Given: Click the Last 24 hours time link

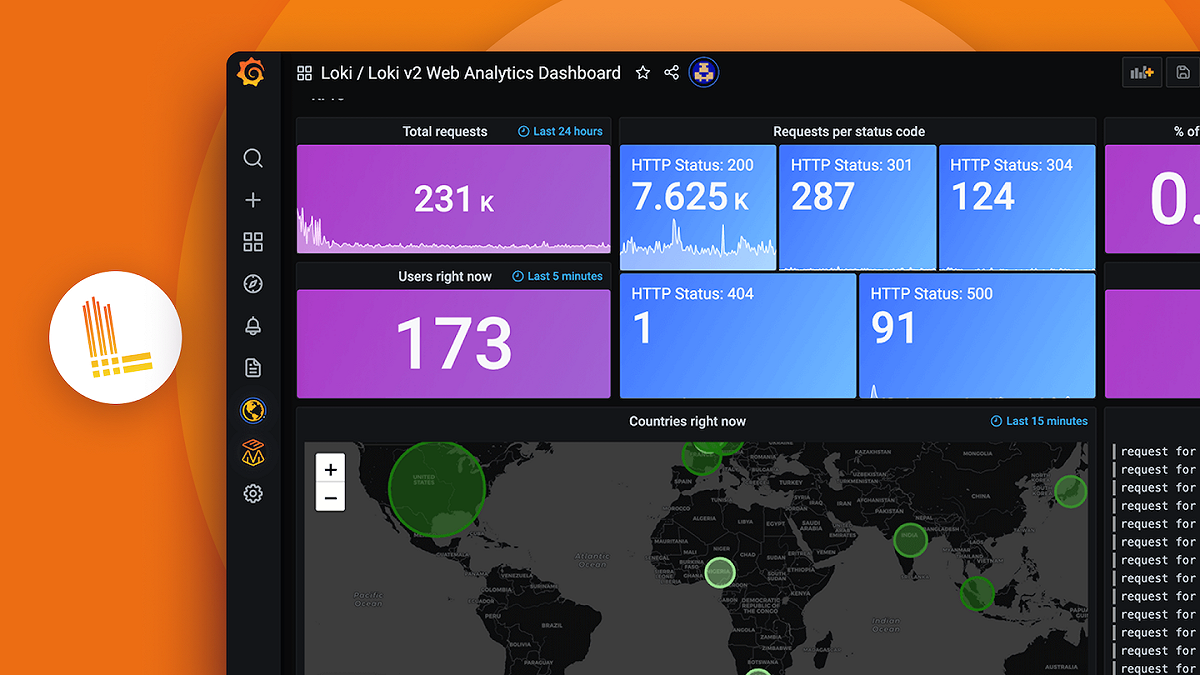Looking at the screenshot, I should [559, 130].
